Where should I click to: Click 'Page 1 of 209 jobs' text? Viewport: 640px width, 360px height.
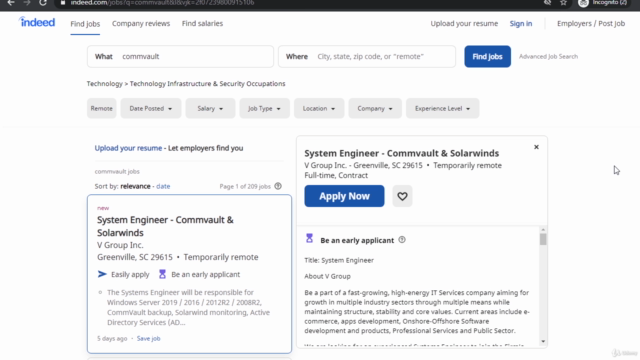point(245,187)
